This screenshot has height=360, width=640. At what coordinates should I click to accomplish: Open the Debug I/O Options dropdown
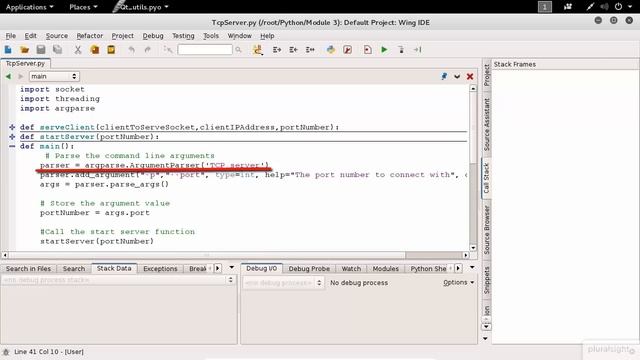459,282
